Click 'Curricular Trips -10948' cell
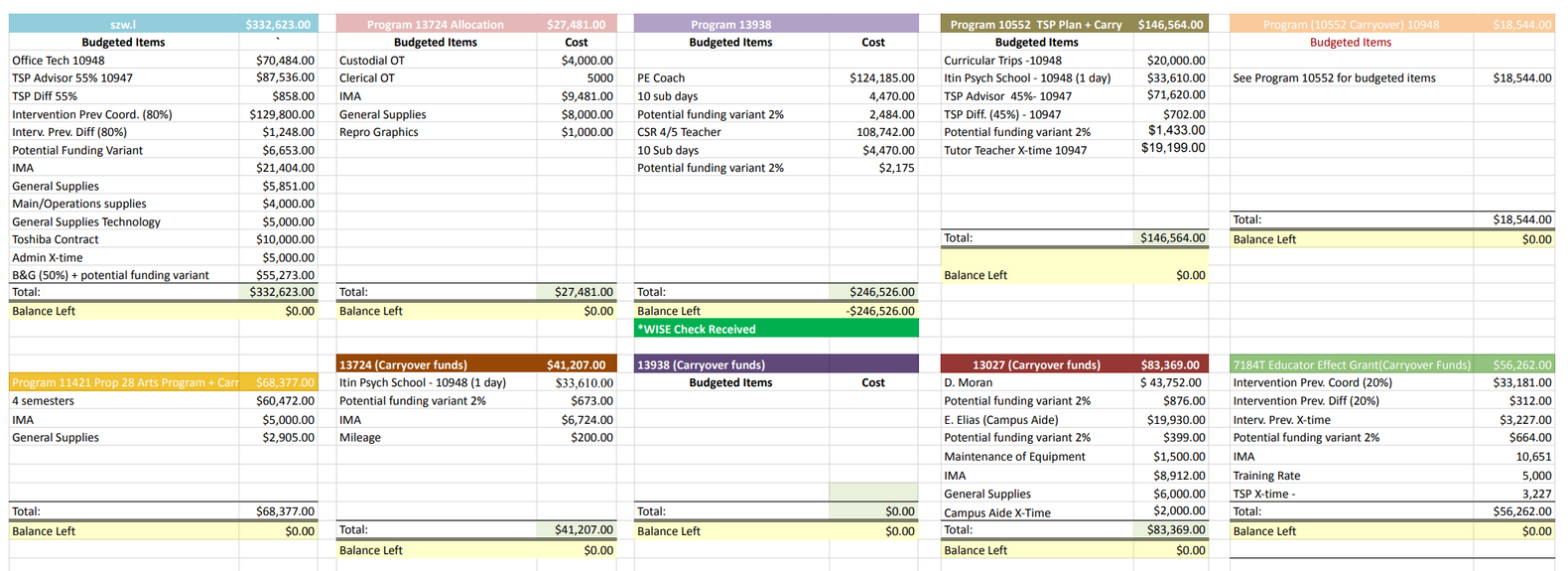 point(1036,61)
